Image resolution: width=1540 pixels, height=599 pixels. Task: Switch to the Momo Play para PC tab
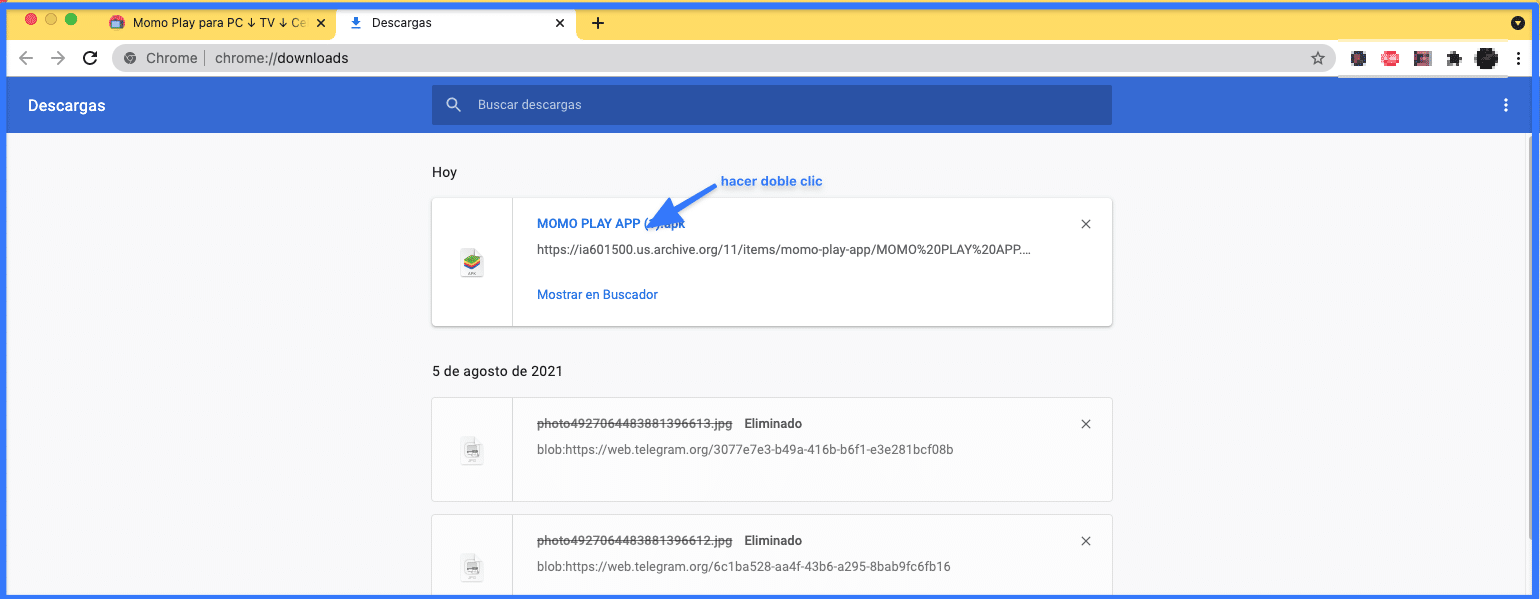tap(210, 23)
